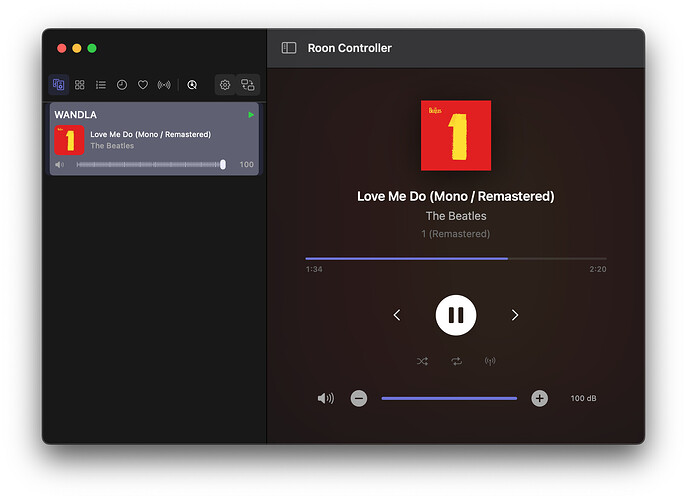Open the favorites heart icon
Viewport: 686px width, 500px height.
[x=143, y=85]
